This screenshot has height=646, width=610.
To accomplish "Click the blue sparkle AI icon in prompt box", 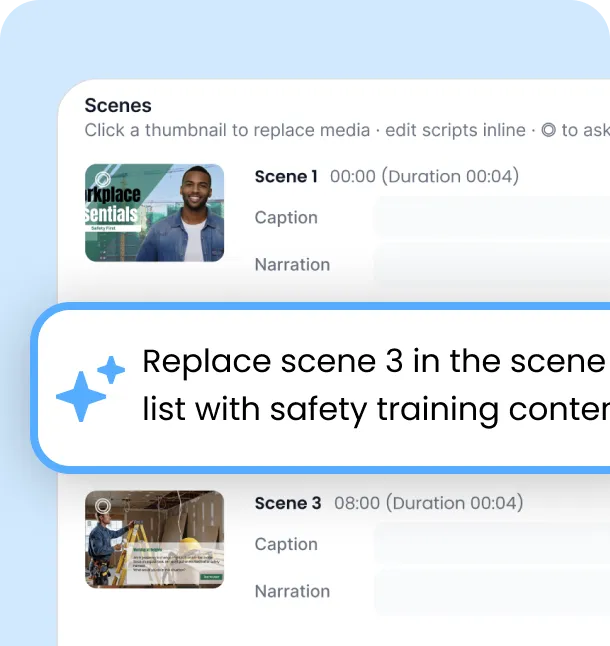I will (x=90, y=389).
